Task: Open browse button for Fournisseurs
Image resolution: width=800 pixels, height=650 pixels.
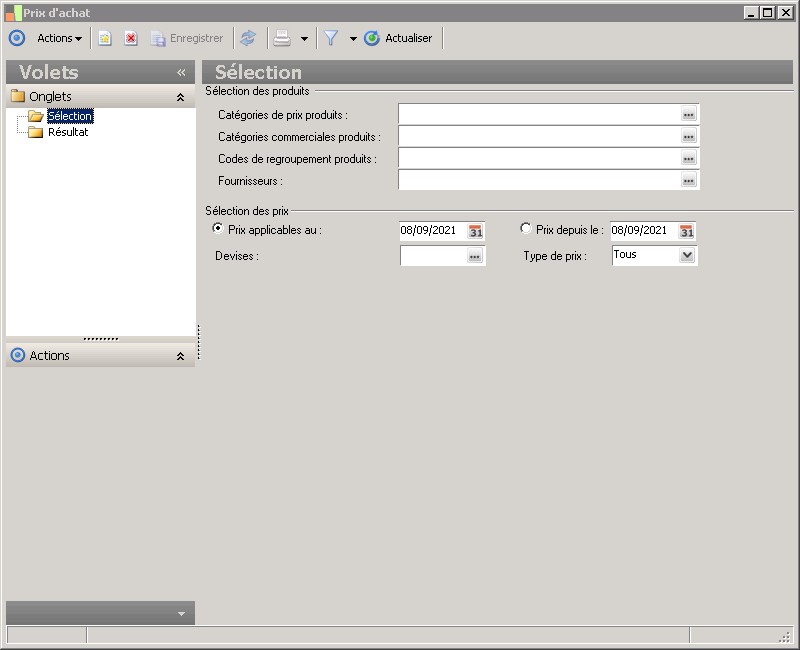Action: coord(689,180)
